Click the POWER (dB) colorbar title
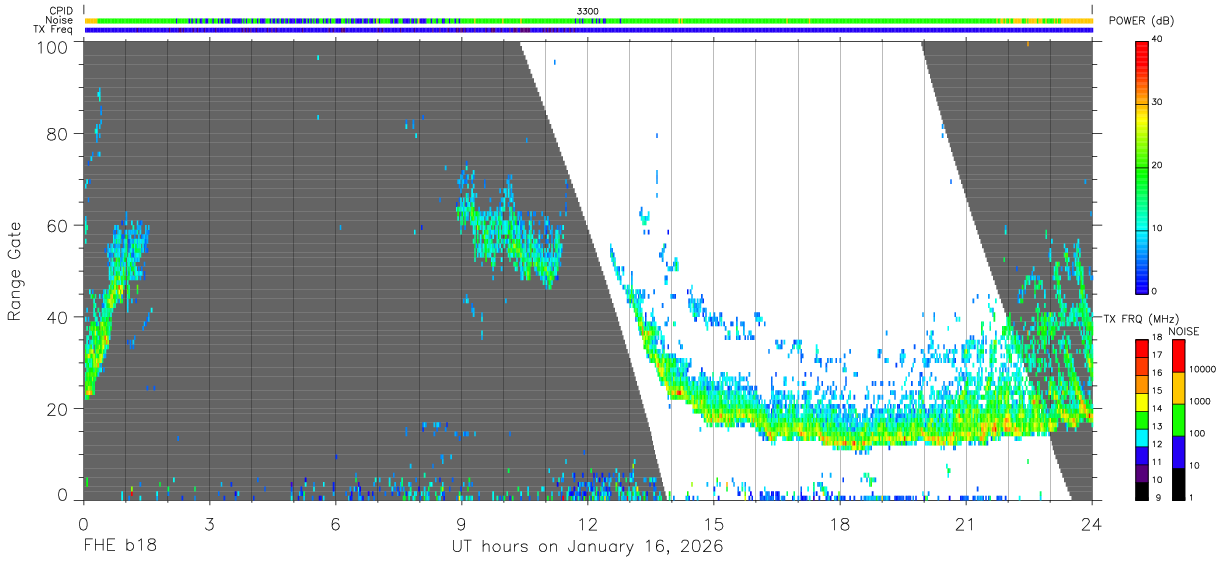 1142,20
